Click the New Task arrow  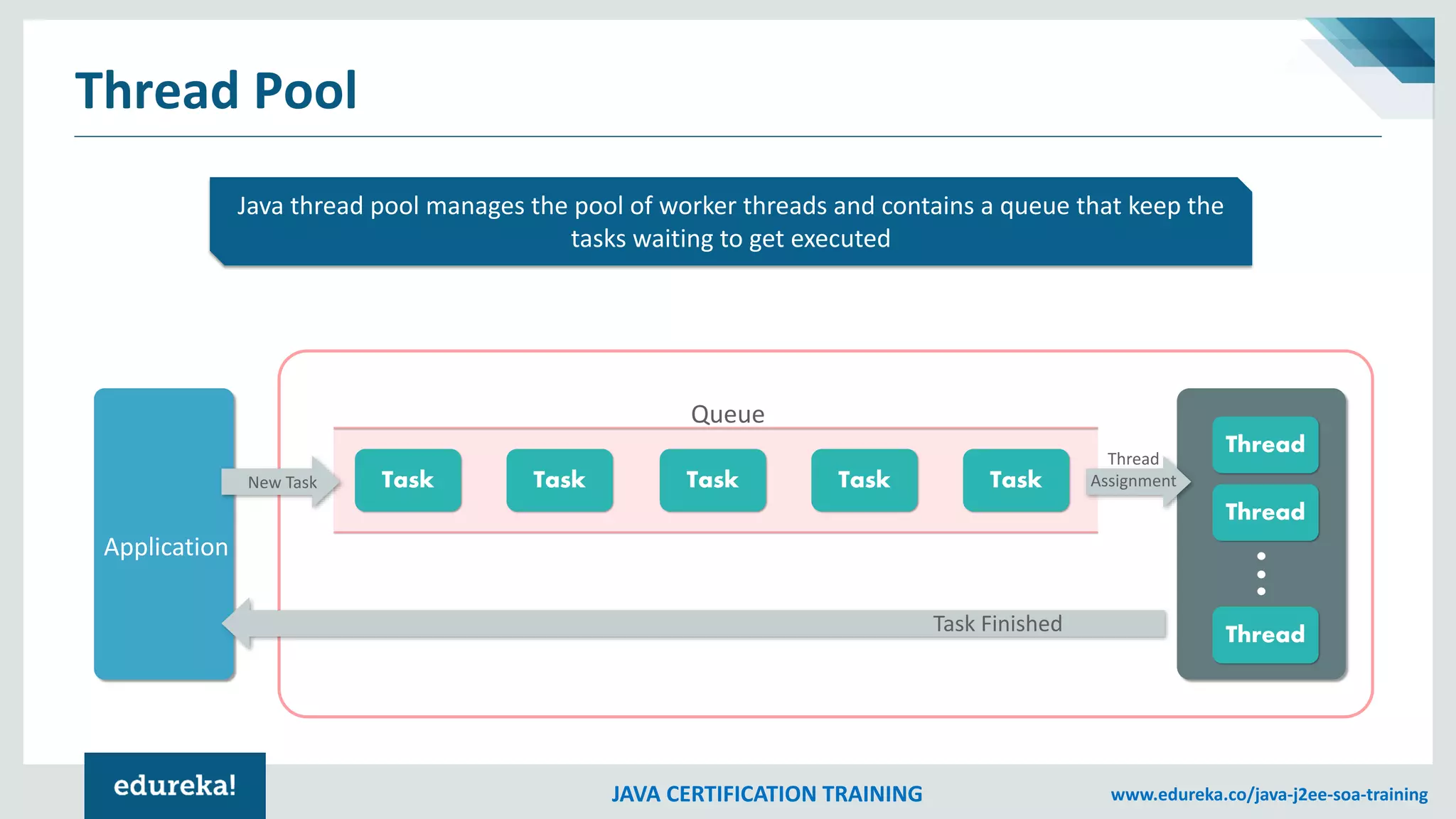pos(281,482)
